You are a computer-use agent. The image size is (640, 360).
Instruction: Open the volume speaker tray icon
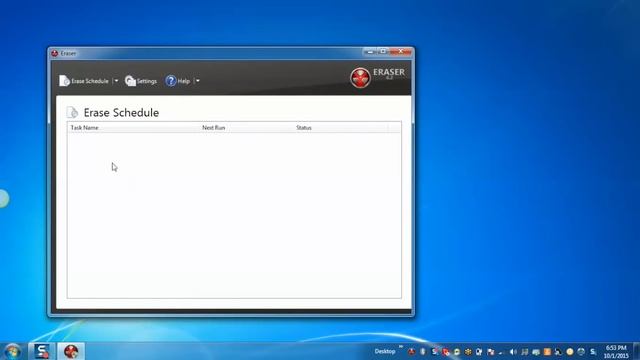click(x=513, y=351)
